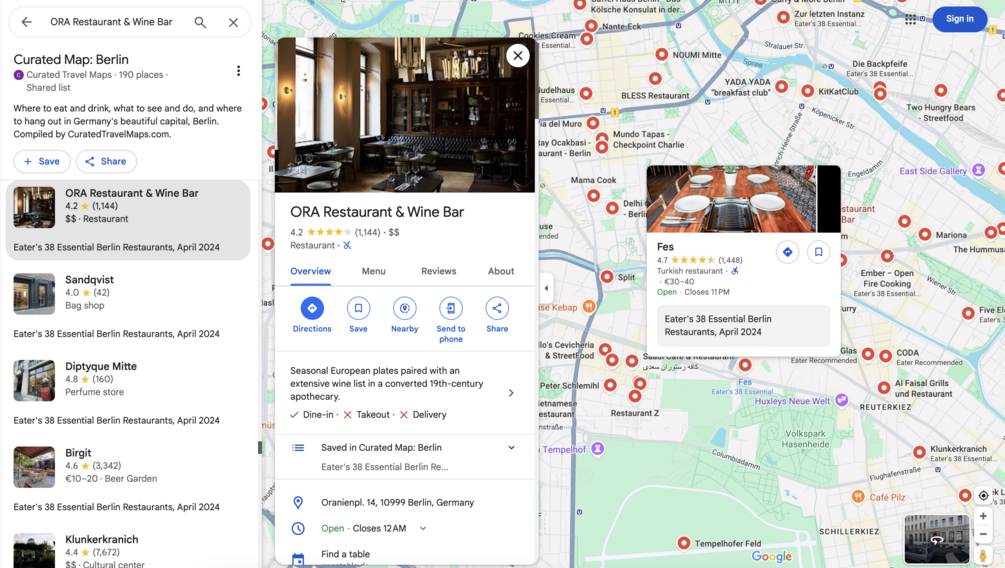This screenshot has height=568, width=1005.
Task: Click the save bookmark icon on the Fes card
Action: [x=818, y=252]
